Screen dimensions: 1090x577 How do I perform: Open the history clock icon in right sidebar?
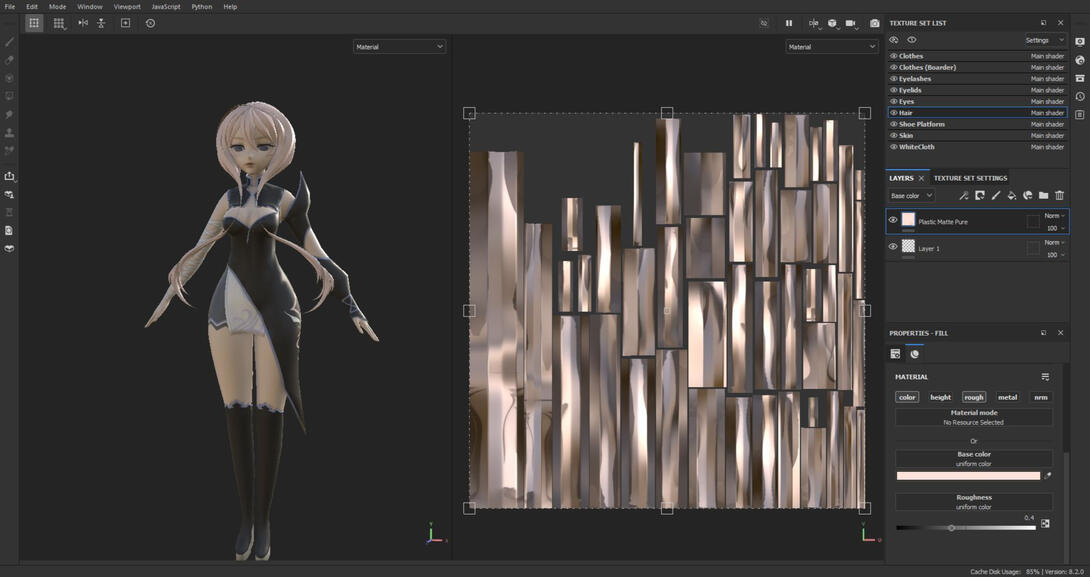coord(1080,96)
